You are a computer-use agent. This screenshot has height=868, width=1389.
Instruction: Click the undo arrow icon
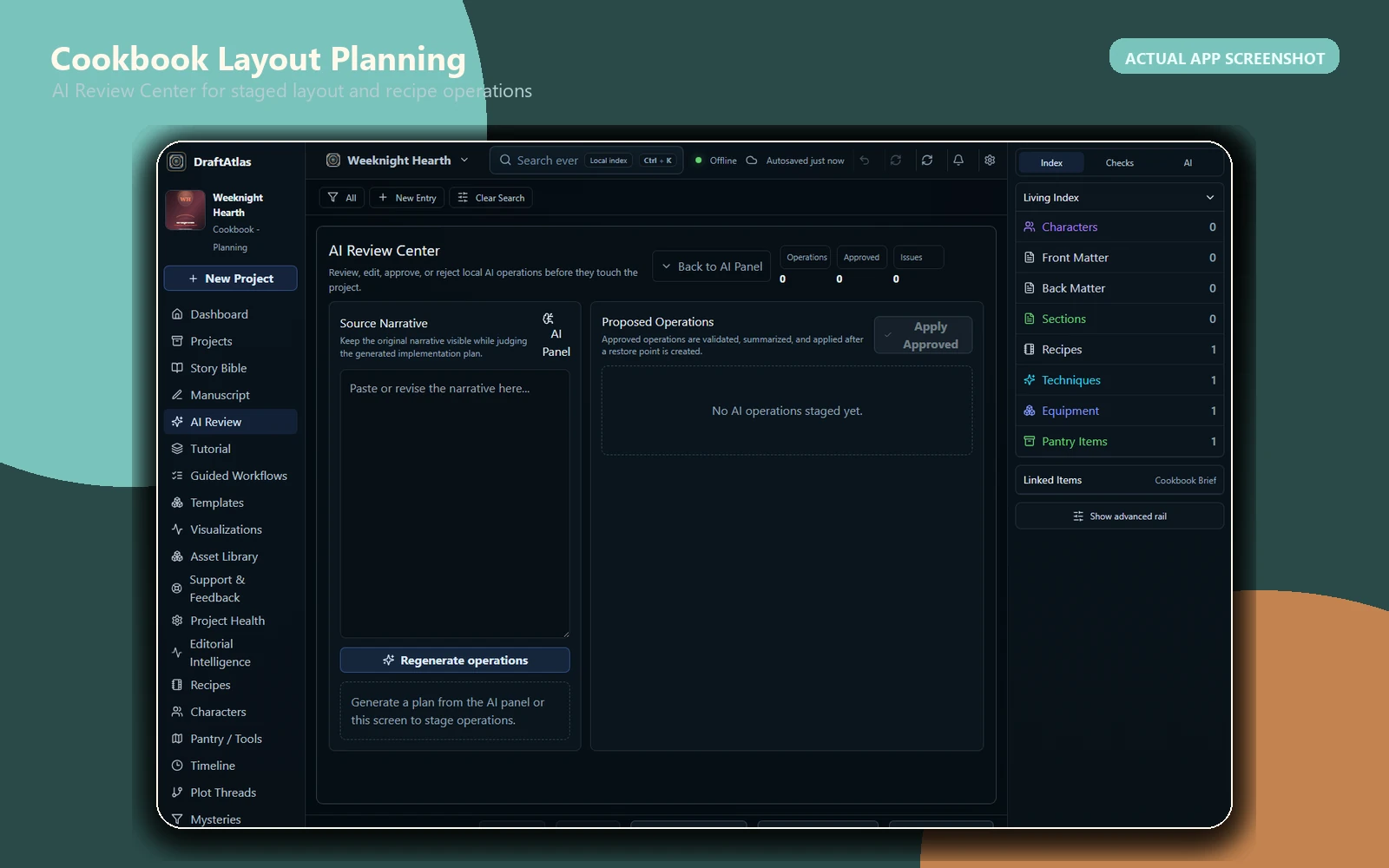point(865,161)
